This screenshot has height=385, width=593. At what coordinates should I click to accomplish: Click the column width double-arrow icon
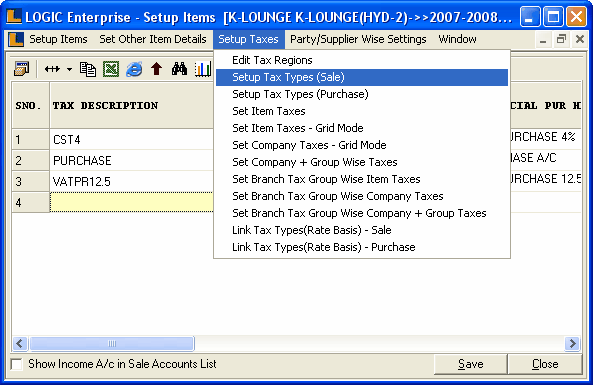(x=52, y=69)
